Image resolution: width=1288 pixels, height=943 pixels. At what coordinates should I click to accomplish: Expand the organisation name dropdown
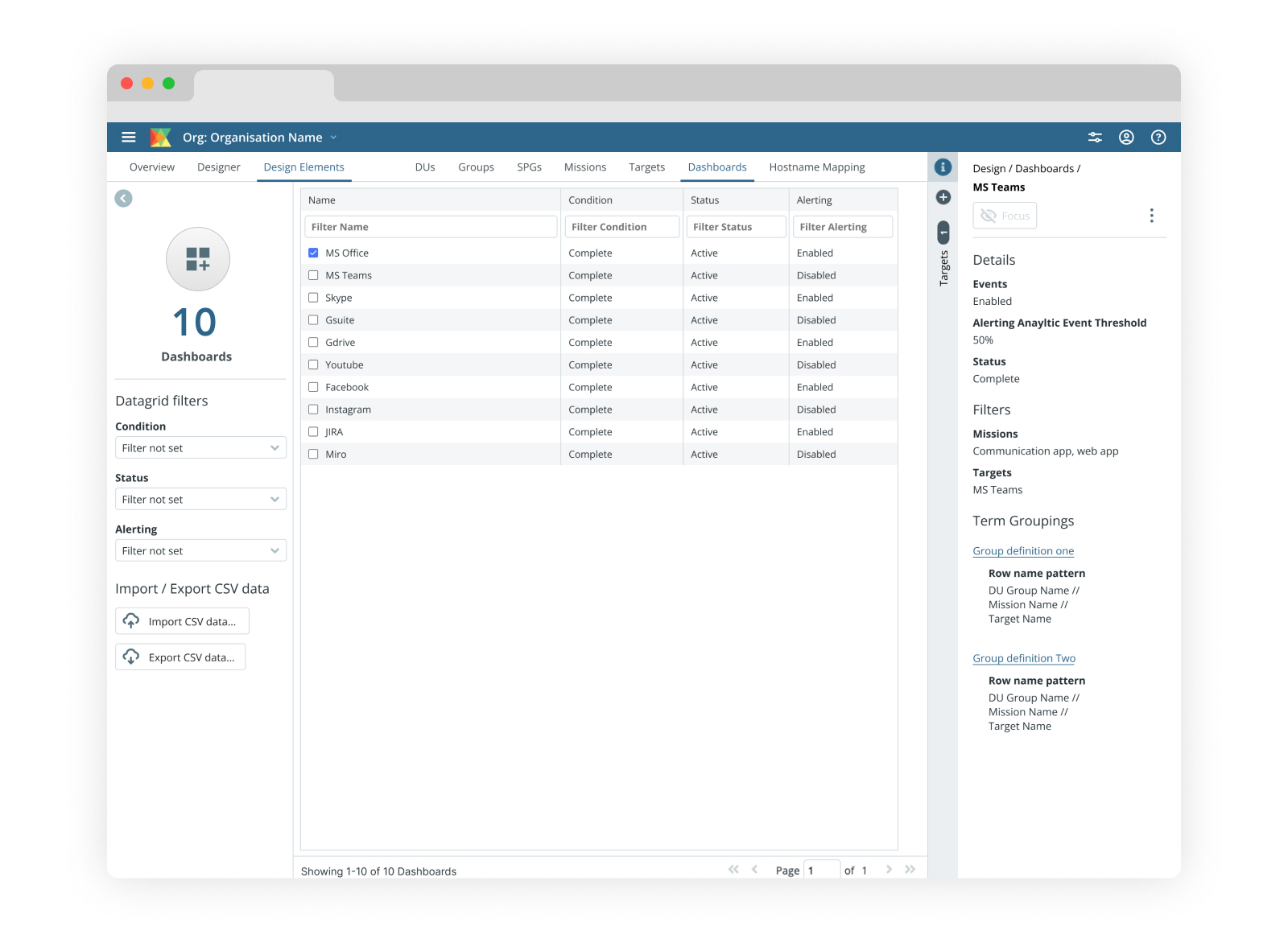pyautogui.click(x=333, y=138)
